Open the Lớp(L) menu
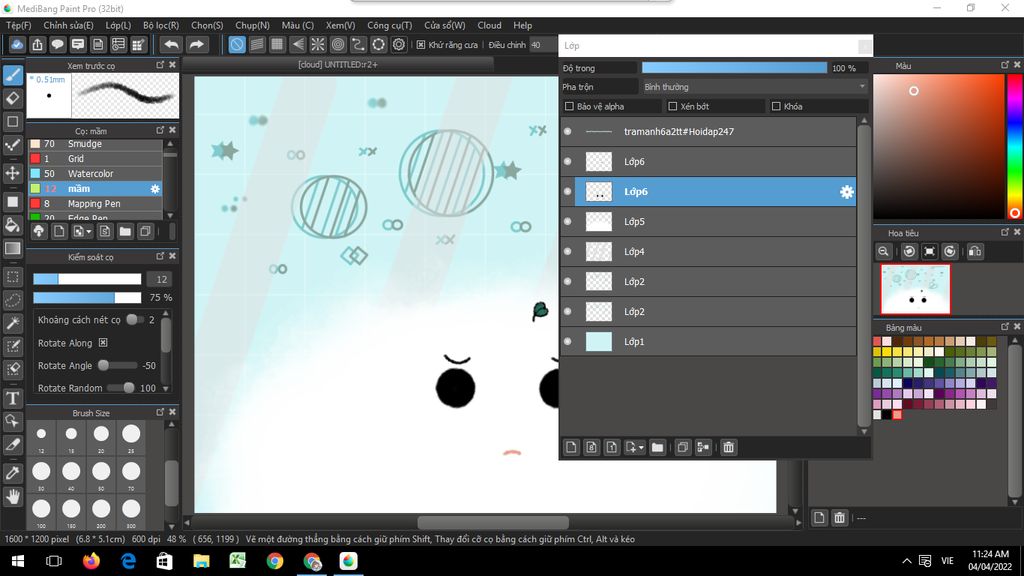 (x=118, y=25)
